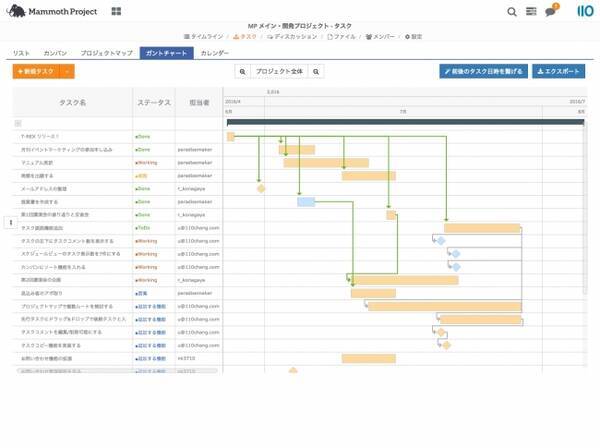Screen dimensions: 600x448
Task: Open the list panel icon in header
Action: [531, 12]
